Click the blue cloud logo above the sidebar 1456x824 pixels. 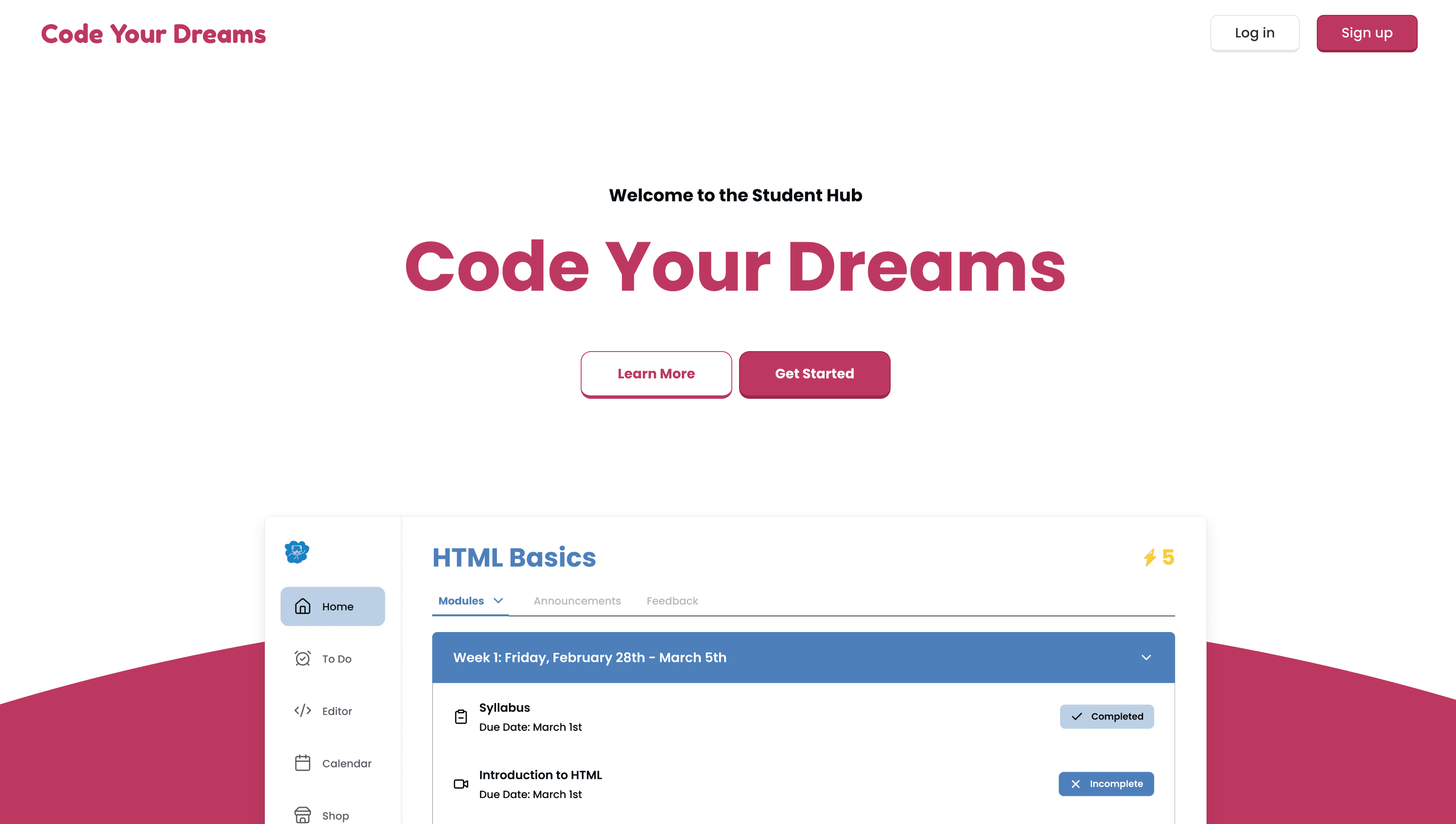click(297, 552)
